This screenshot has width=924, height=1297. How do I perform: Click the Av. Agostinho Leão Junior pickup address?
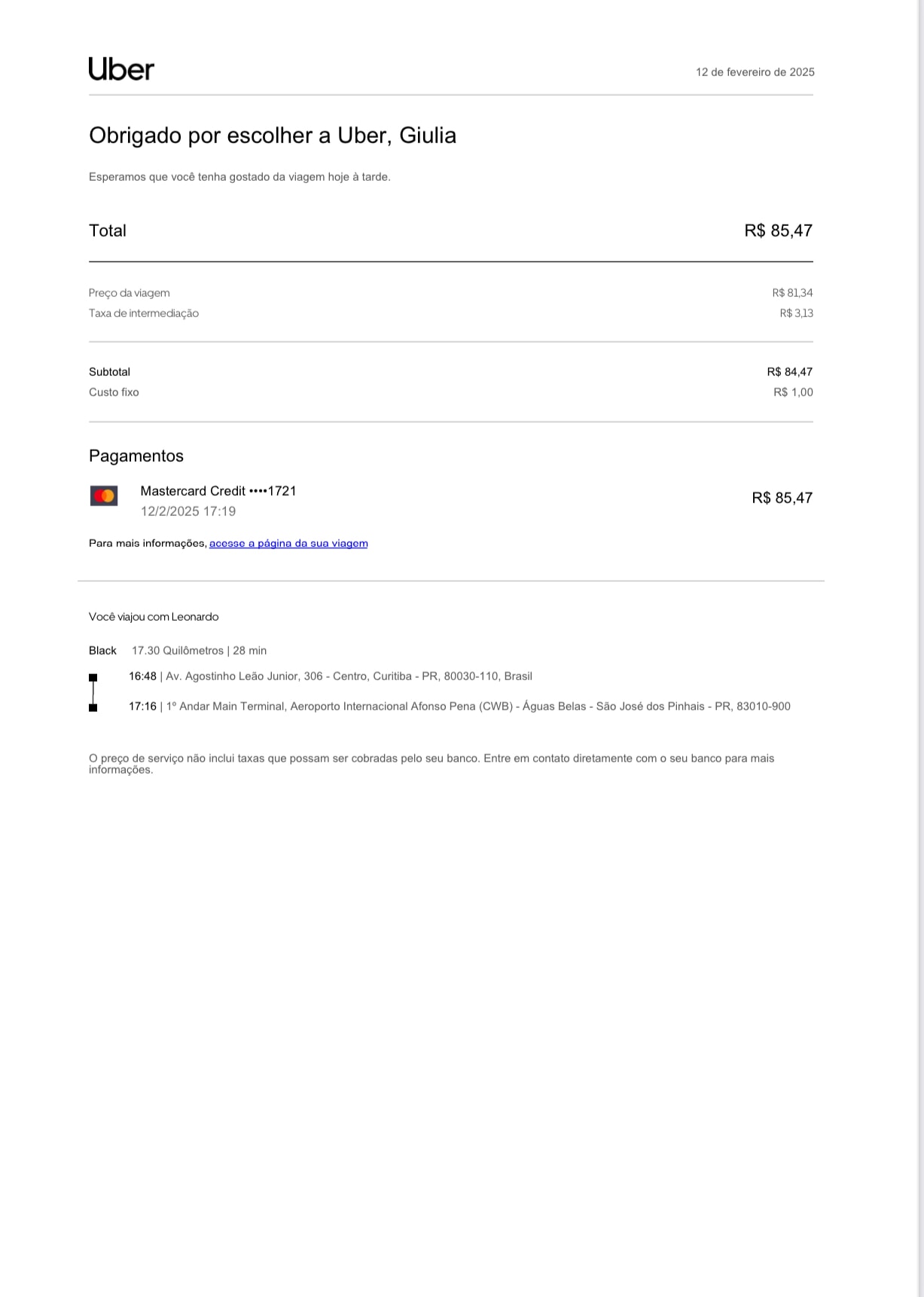click(x=349, y=676)
